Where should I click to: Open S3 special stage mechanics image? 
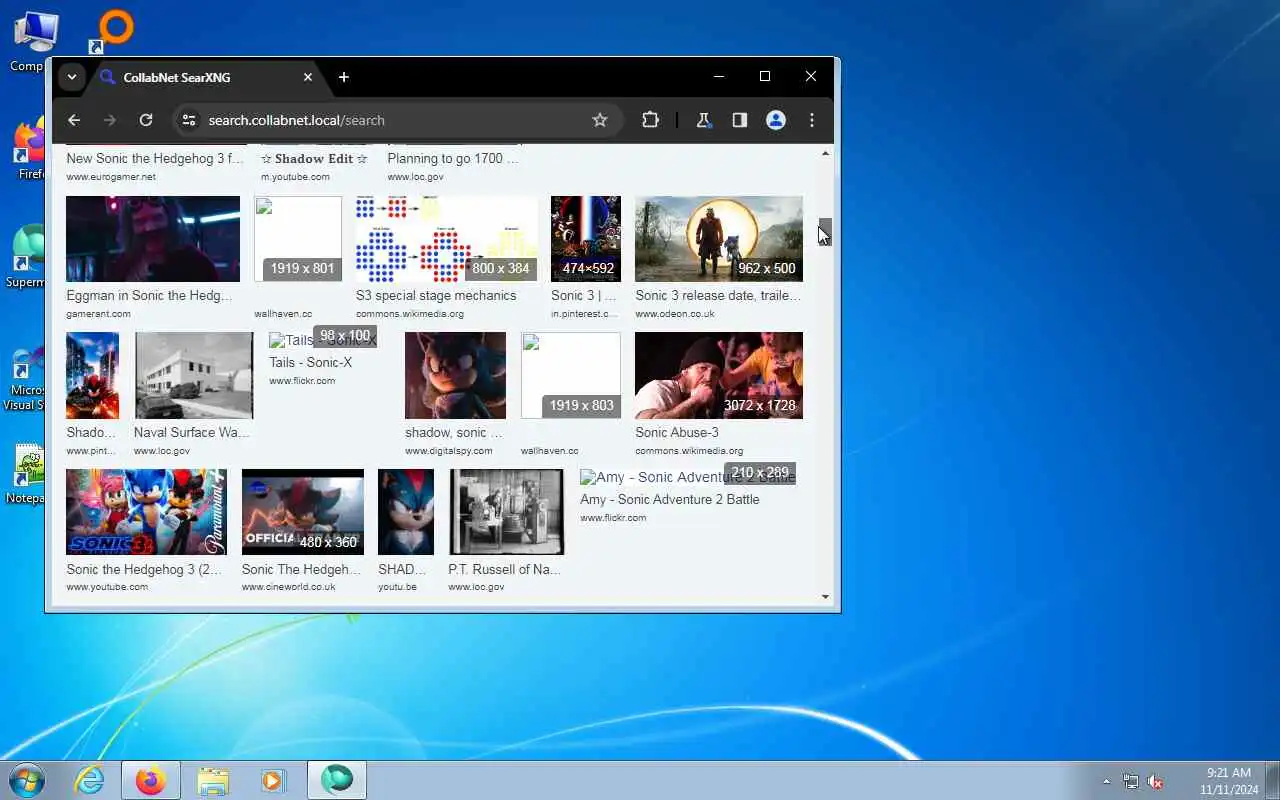(x=446, y=239)
